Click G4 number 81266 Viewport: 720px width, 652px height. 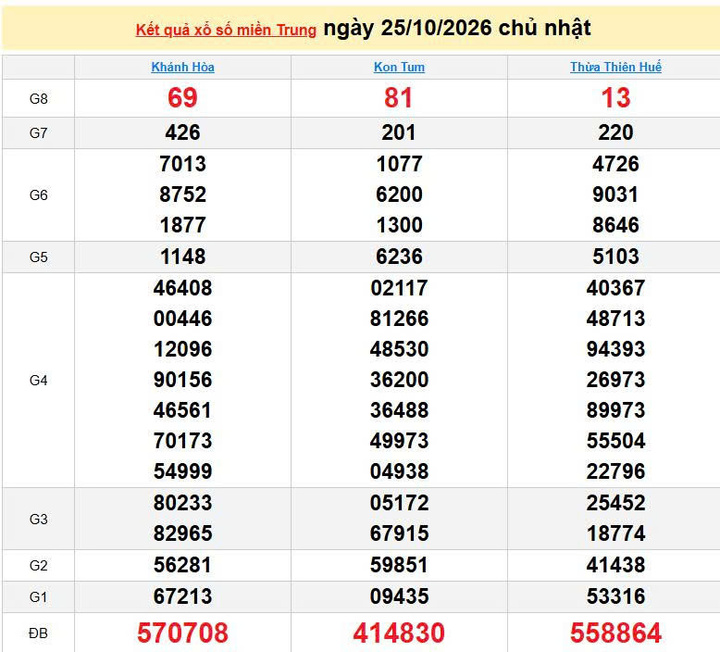(399, 319)
